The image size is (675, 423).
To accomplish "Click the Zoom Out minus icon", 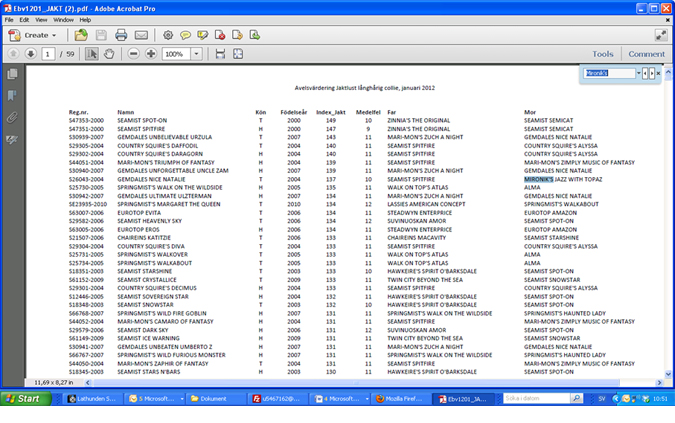I will 133,54.
